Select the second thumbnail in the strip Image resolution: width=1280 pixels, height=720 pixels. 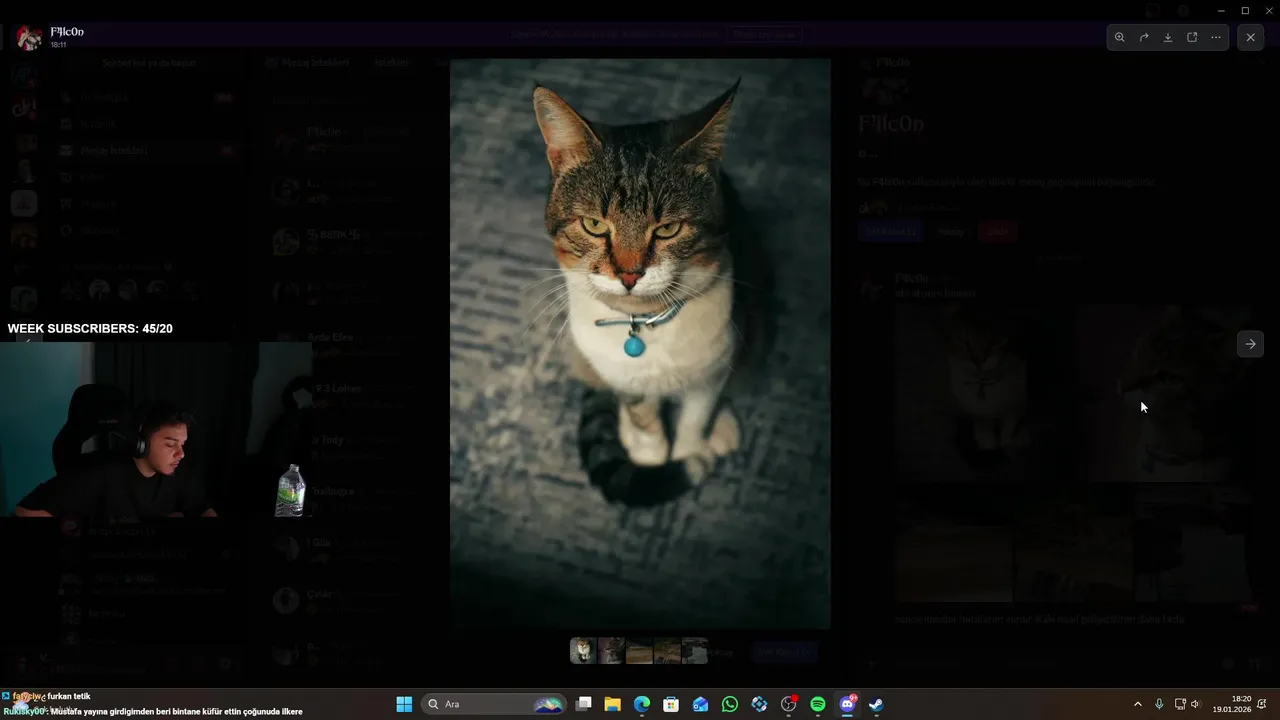point(611,651)
